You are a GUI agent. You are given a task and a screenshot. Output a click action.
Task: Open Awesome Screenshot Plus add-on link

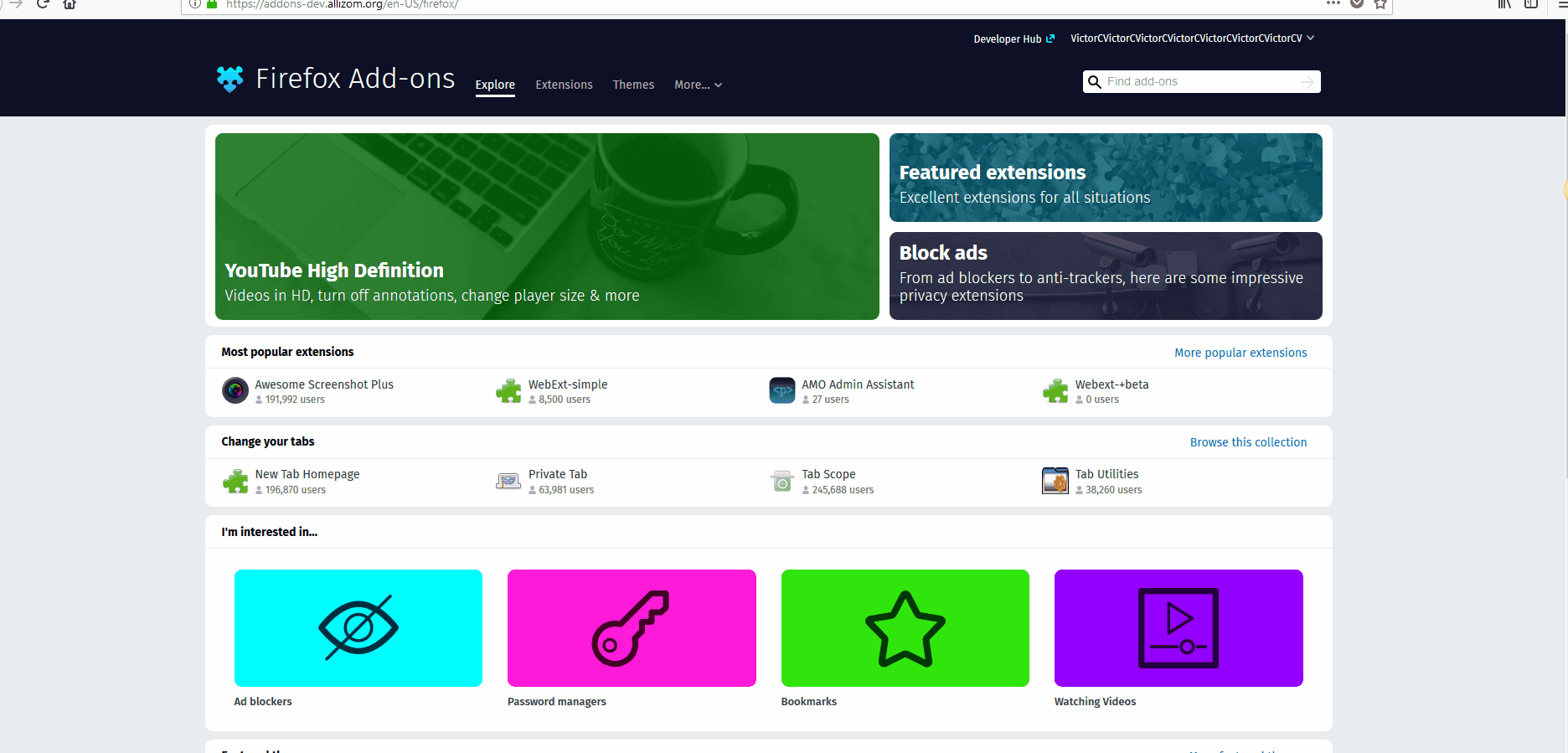pos(324,384)
